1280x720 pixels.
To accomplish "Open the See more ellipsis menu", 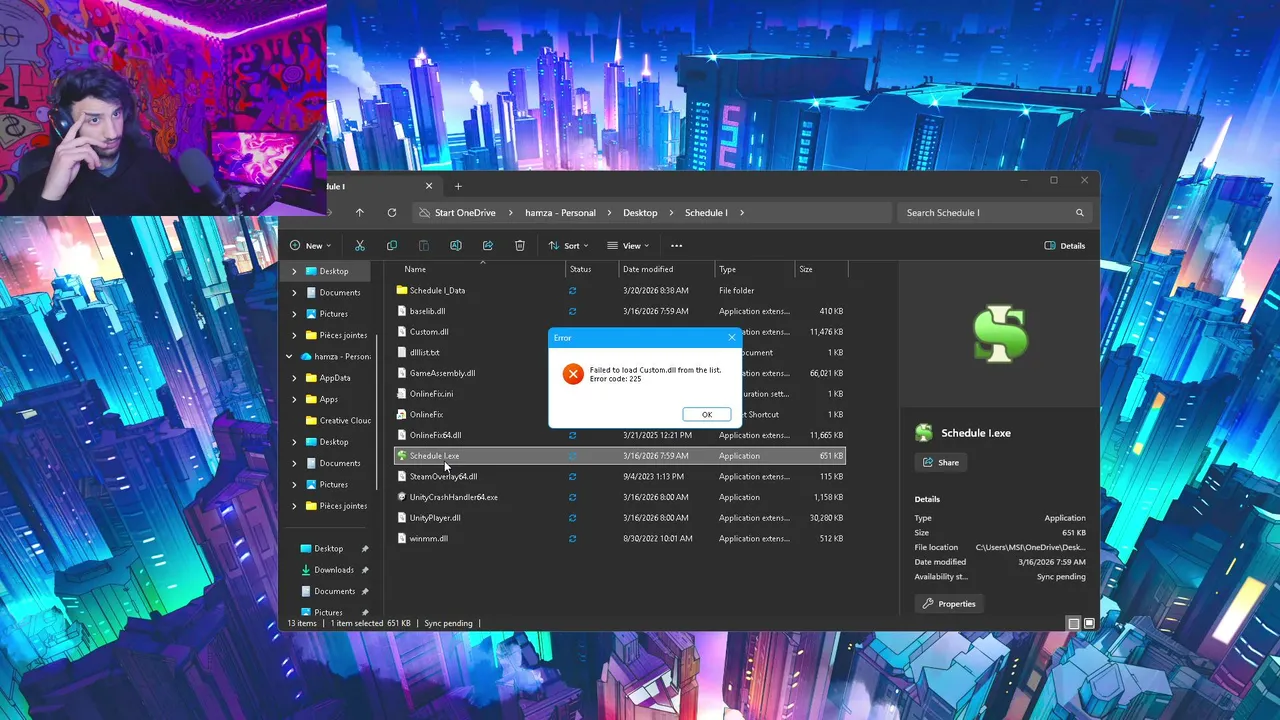I will (x=677, y=245).
